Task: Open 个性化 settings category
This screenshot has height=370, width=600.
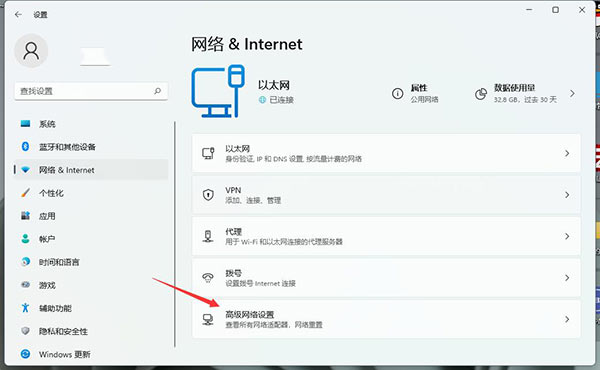Action: click(91, 193)
